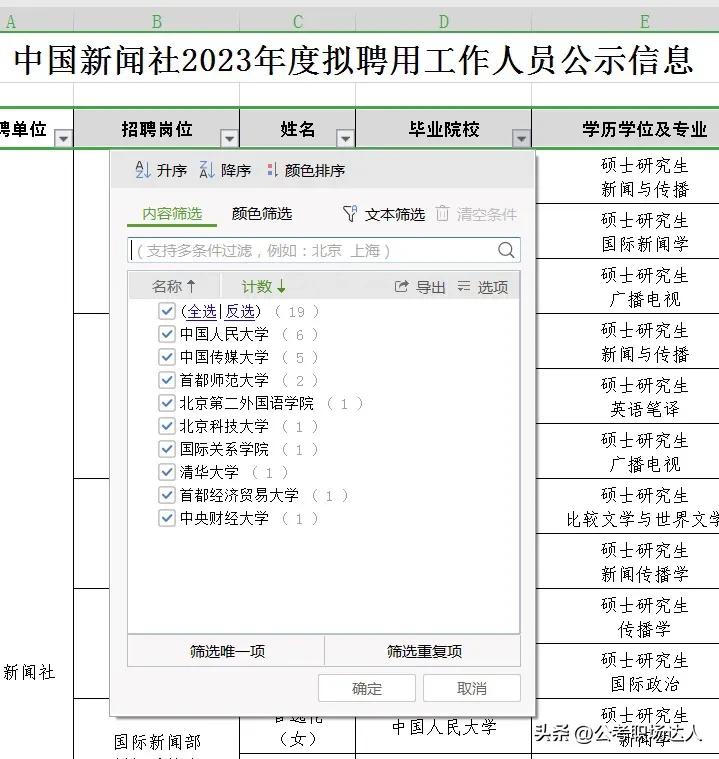Viewport: 719px width, 759px height.
Task: Uncheck 中国传媒大学 checkbox
Action: pos(167,357)
